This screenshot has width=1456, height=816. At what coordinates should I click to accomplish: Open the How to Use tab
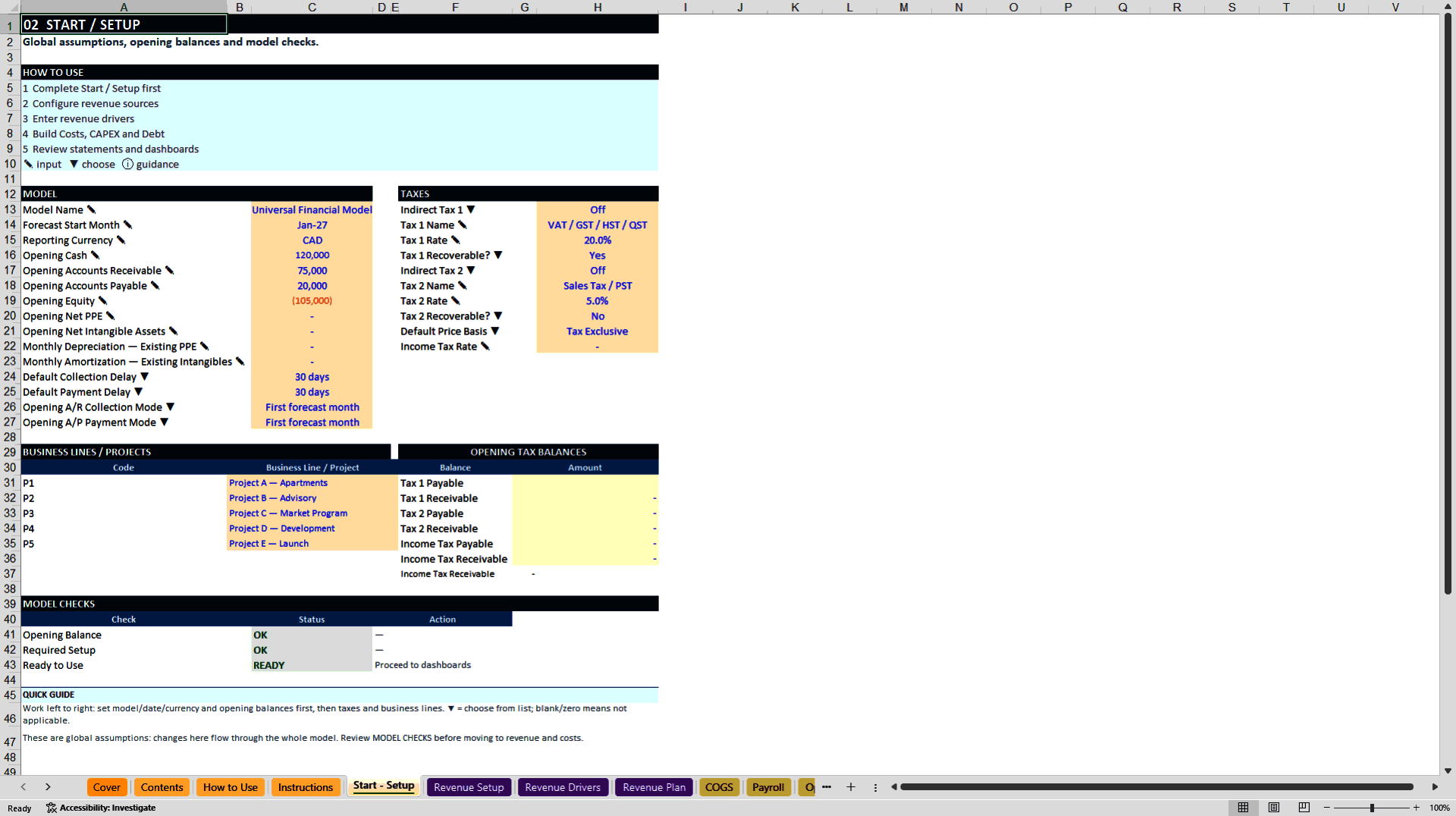click(x=231, y=787)
